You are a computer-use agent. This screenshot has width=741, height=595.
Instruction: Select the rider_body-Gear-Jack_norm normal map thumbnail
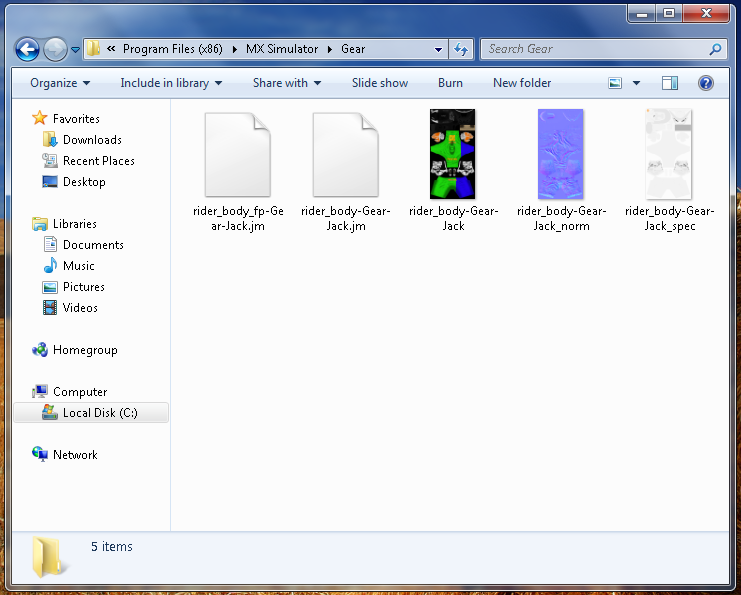(x=561, y=154)
